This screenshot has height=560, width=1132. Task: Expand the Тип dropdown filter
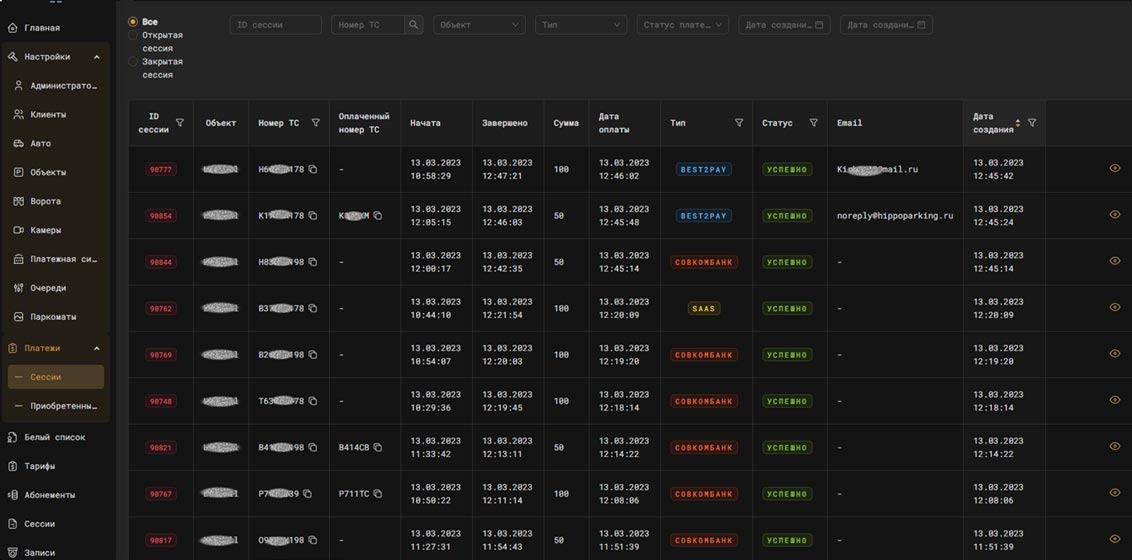pyautogui.click(x=581, y=25)
